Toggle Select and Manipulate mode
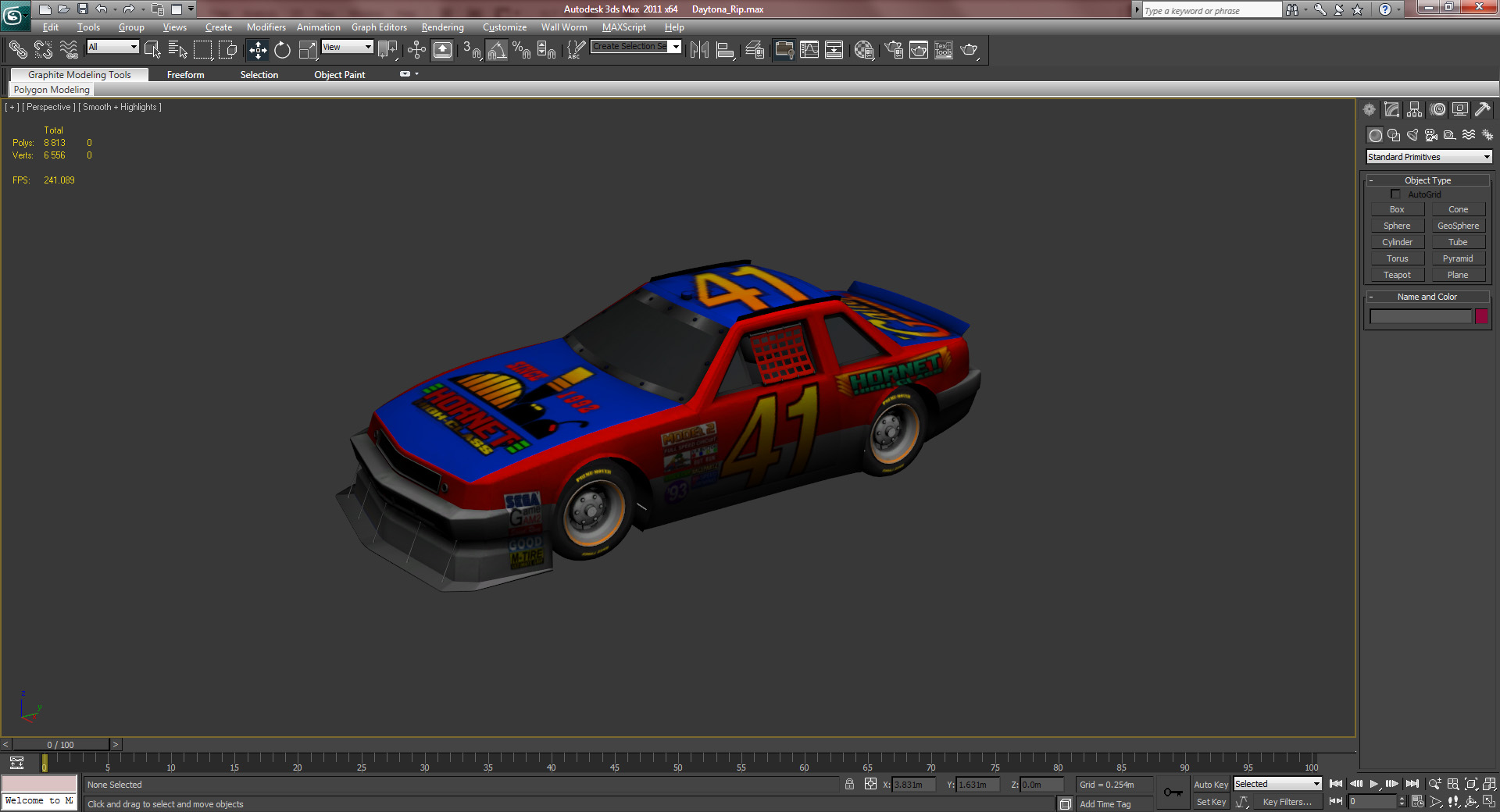Viewport: 1500px width, 812px height. (x=417, y=50)
